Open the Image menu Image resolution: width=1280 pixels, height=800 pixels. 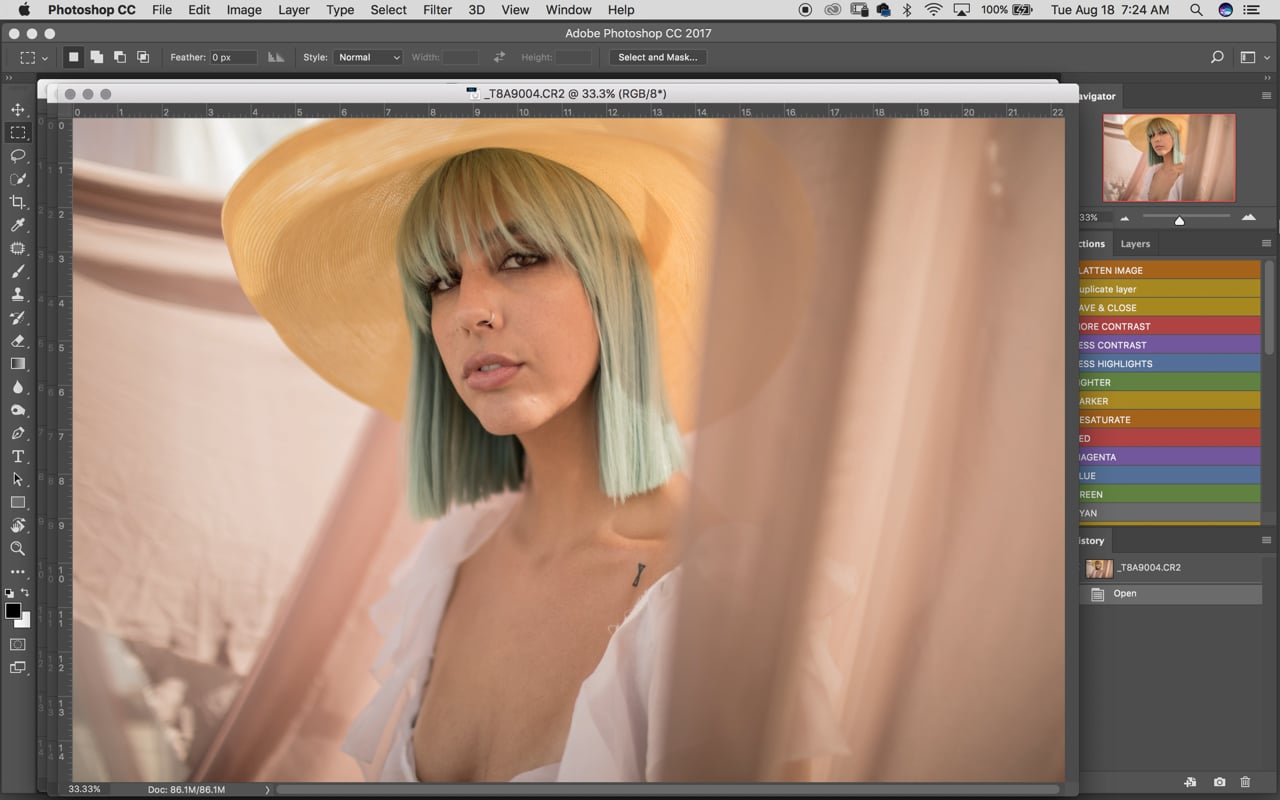point(244,10)
